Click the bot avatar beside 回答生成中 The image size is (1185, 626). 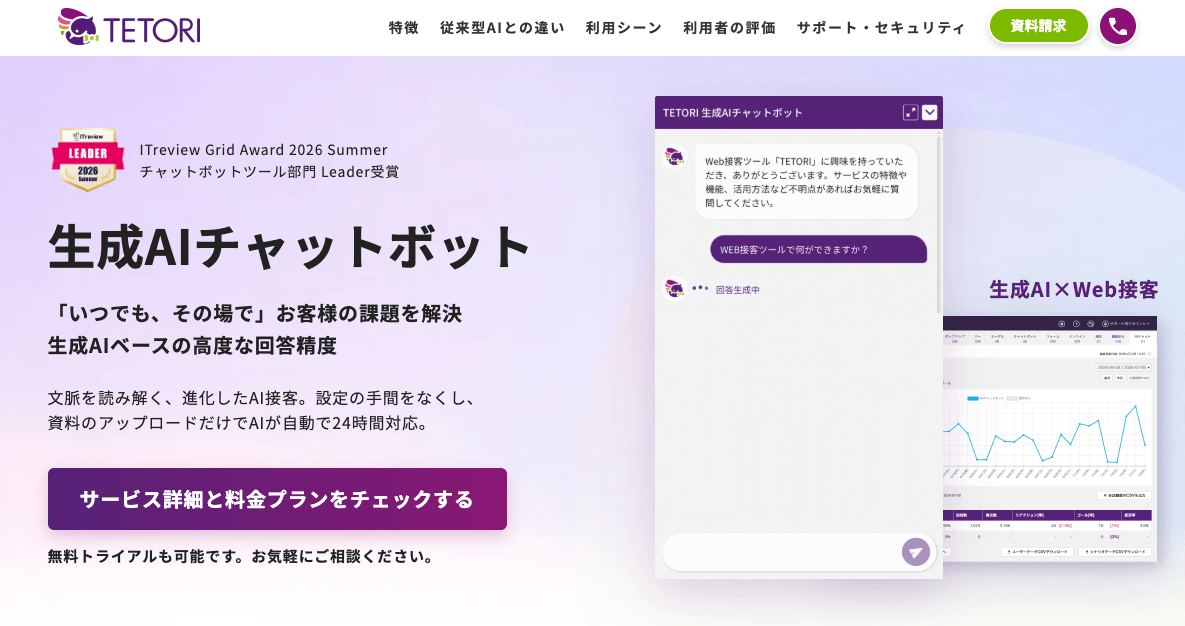click(x=674, y=288)
